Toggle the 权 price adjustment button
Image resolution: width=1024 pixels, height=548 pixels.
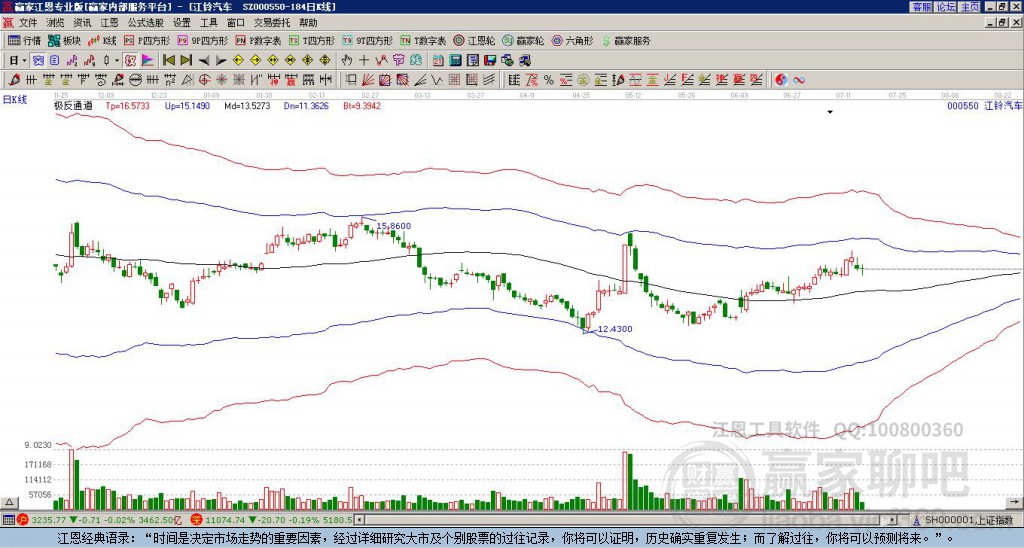tap(131, 60)
